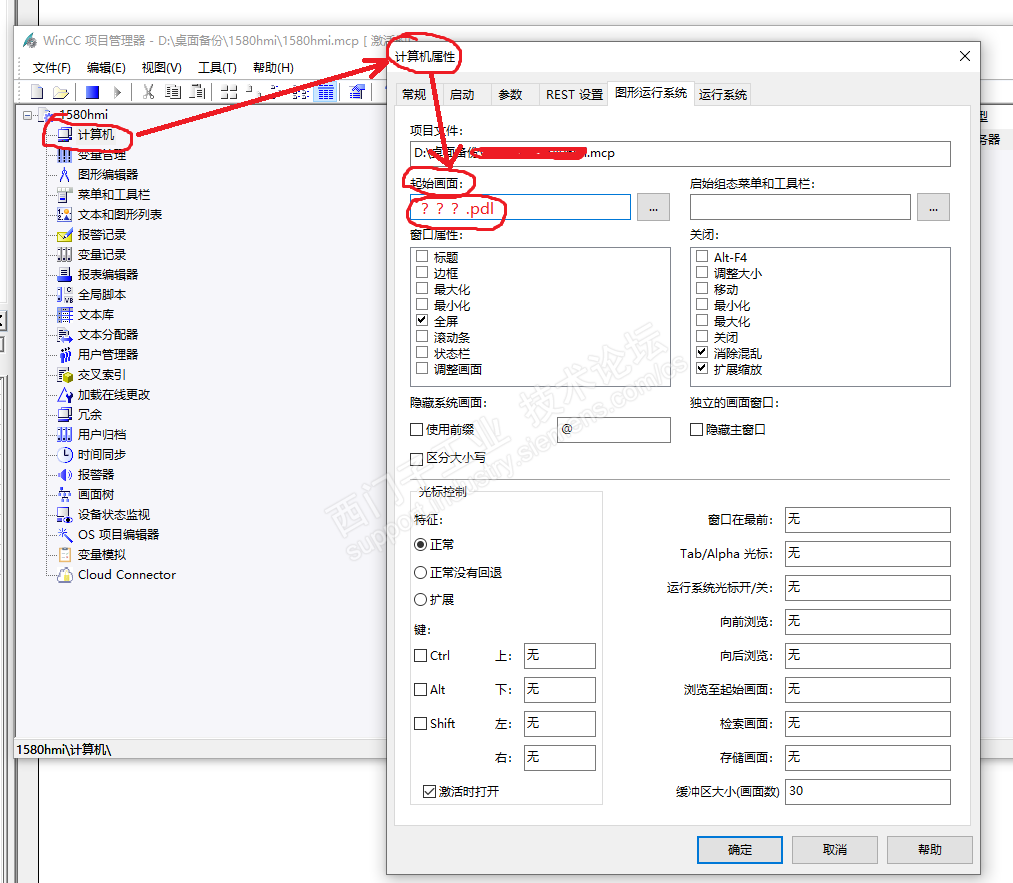
Task: Click the Details view toolbar icon
Action: coord(326,92)
